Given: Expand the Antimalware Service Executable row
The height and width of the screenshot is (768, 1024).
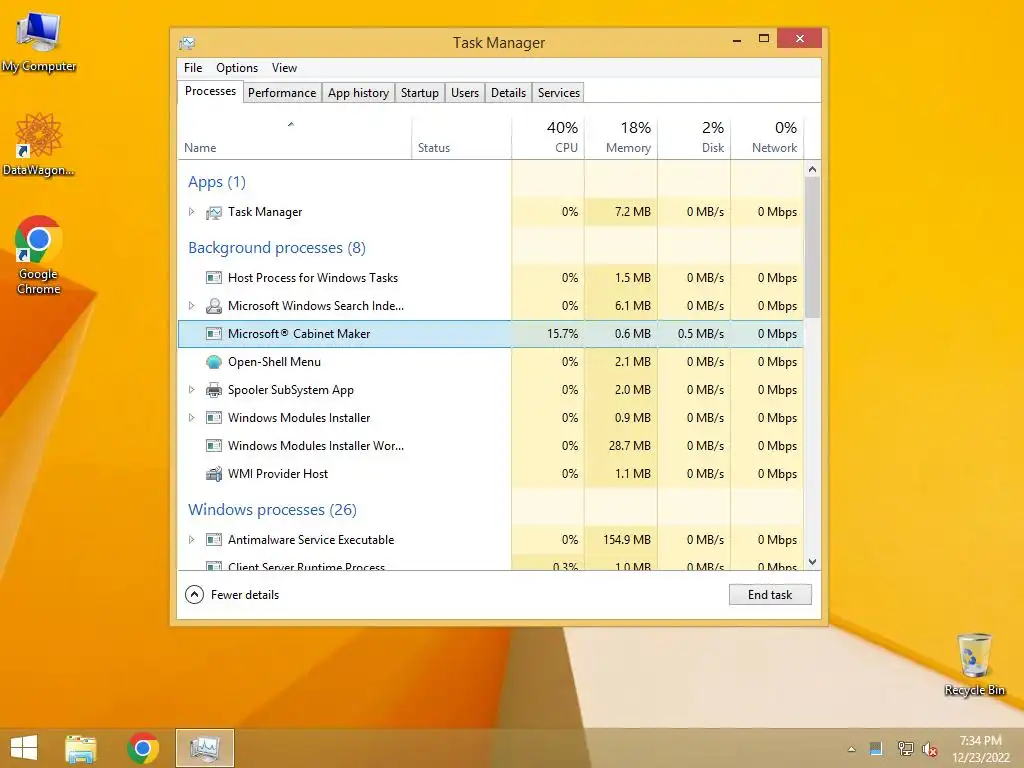Looking at the screenshot, I should click(x=191, y=539).
